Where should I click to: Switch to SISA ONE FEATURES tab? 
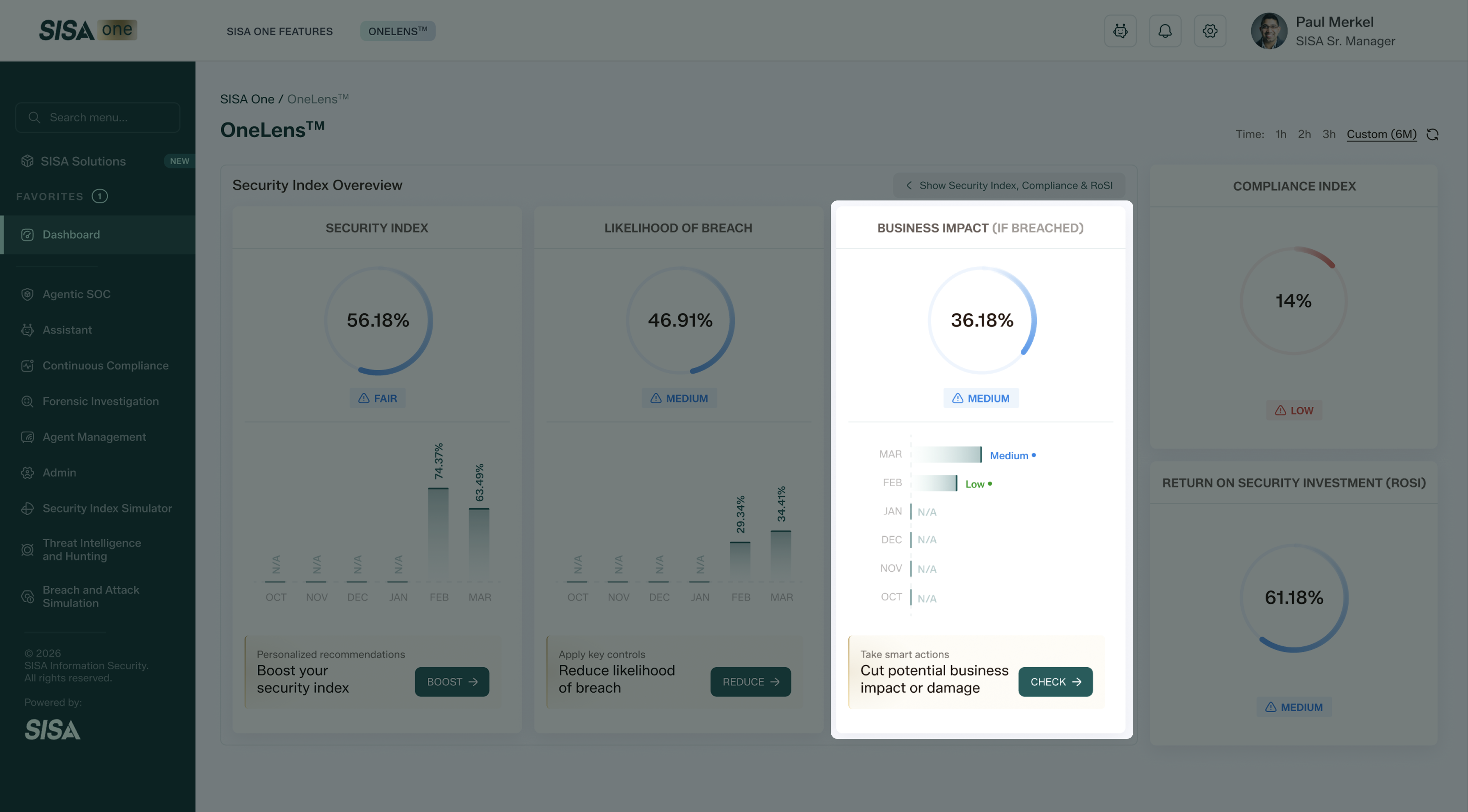tap(279, 31)
